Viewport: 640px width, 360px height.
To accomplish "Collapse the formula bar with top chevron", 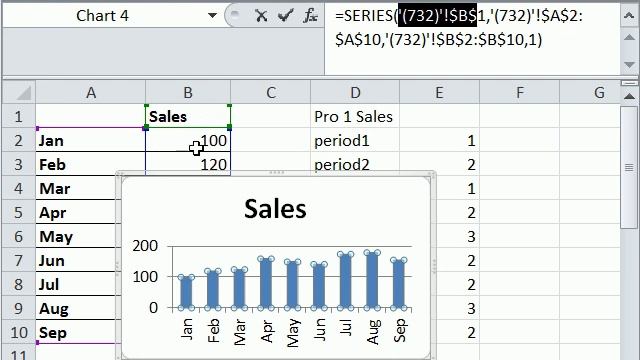I will pos(629,16).
